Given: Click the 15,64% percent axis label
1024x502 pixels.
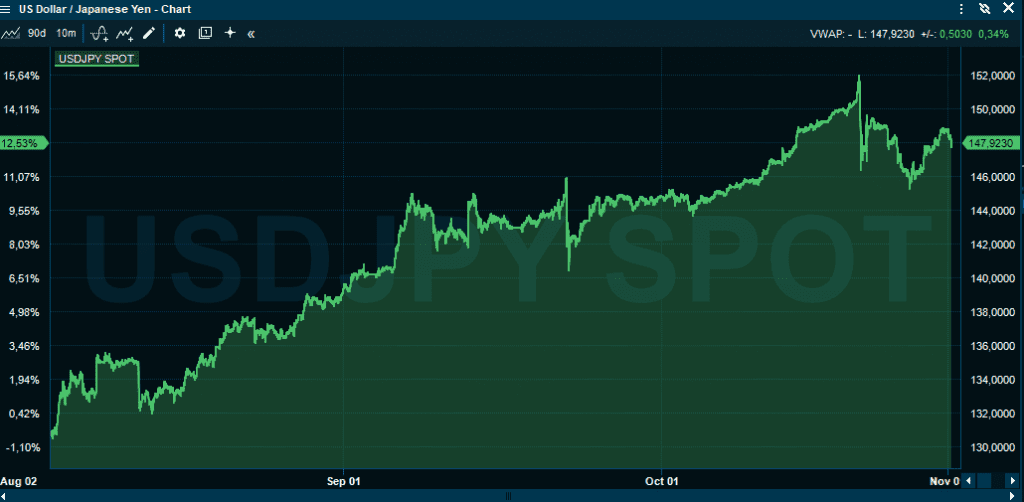Looking at the screenshot, I should (22, 76).
